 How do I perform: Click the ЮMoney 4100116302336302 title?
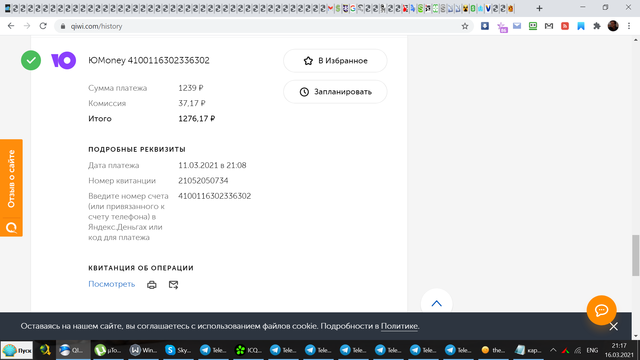pyautogui.click(x=149, y=60)
